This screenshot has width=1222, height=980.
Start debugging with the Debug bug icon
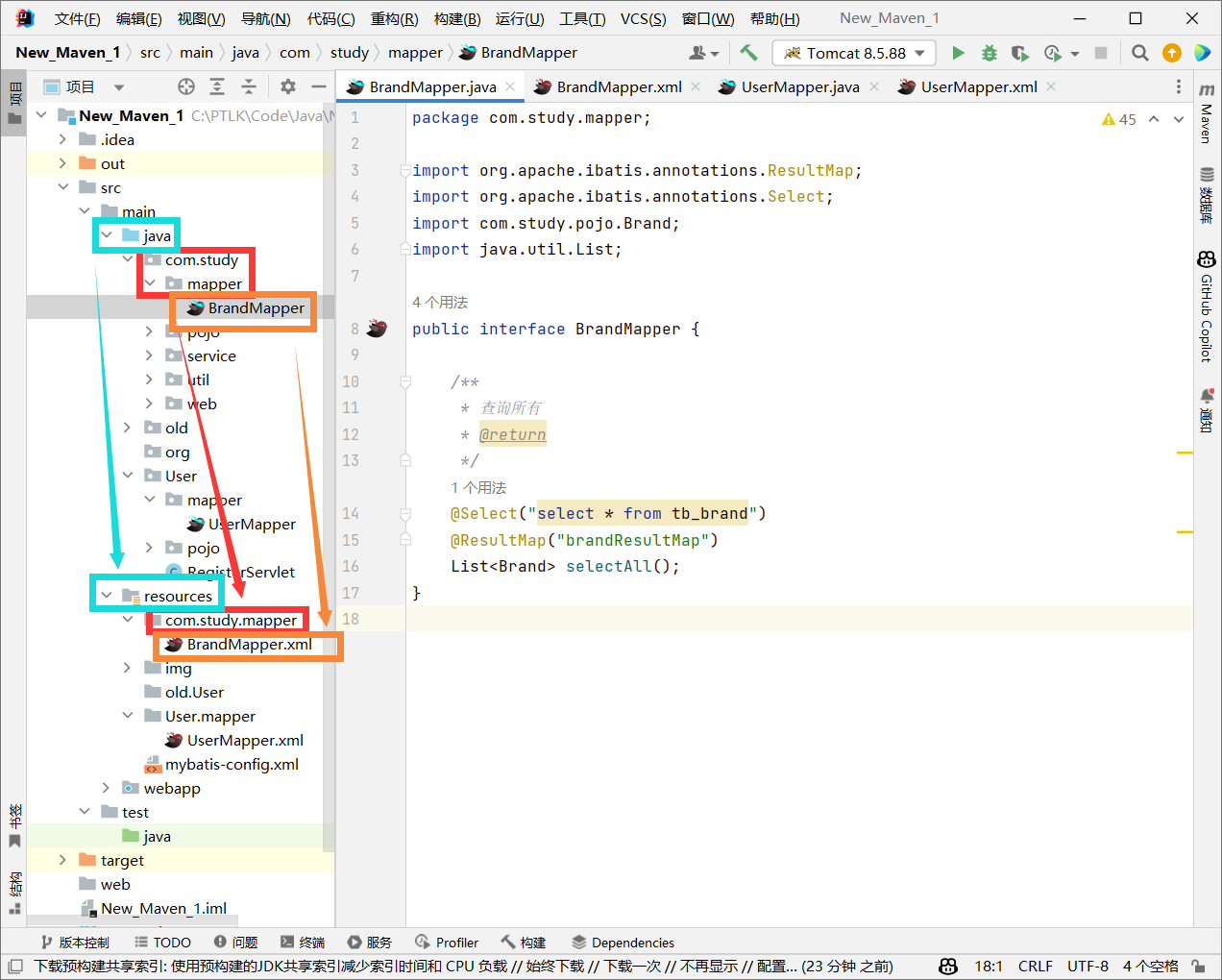pos(989,53)
